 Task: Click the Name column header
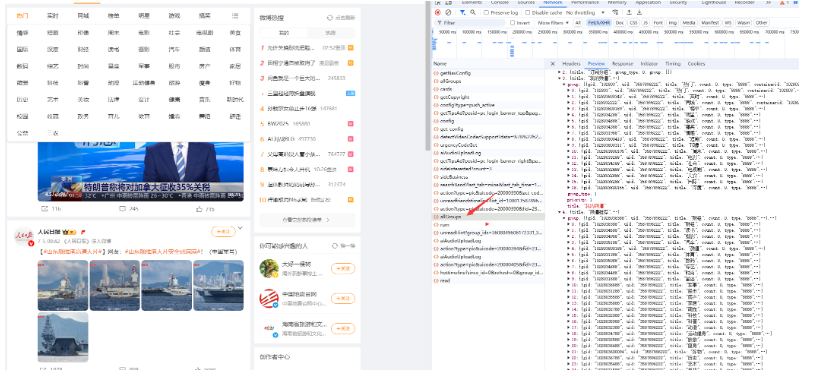440,63
